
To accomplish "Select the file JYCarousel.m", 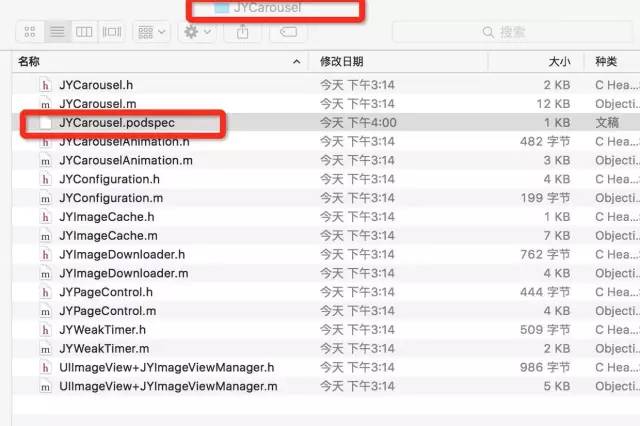I will coord(98,104).
